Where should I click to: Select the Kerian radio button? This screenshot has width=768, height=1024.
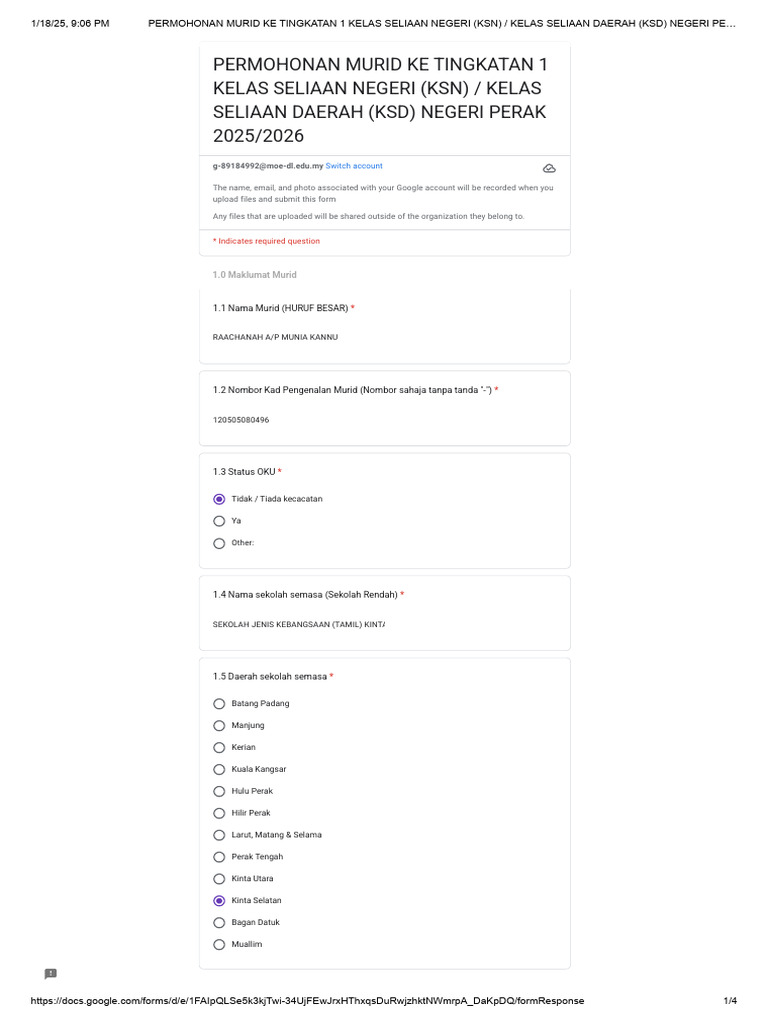coord(219,747)
